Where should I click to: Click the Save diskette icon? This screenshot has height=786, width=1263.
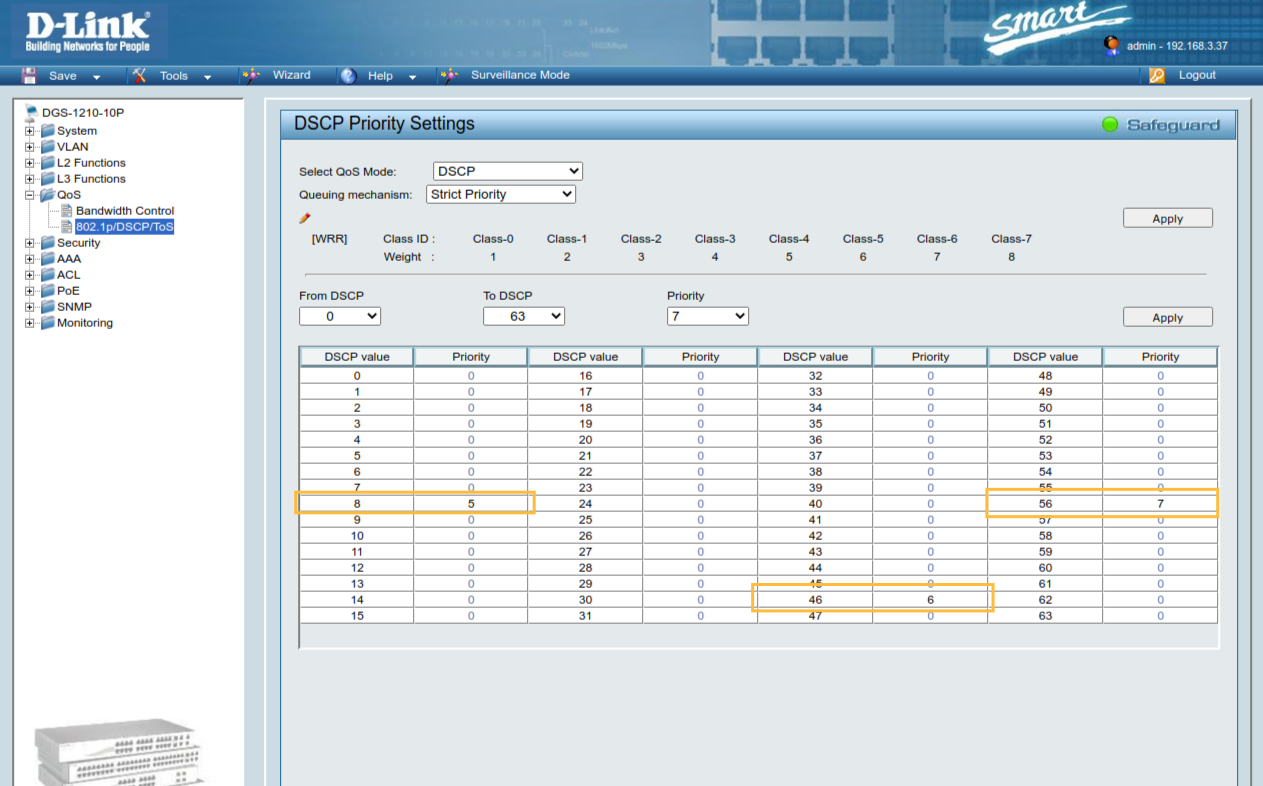pos(31,75)
